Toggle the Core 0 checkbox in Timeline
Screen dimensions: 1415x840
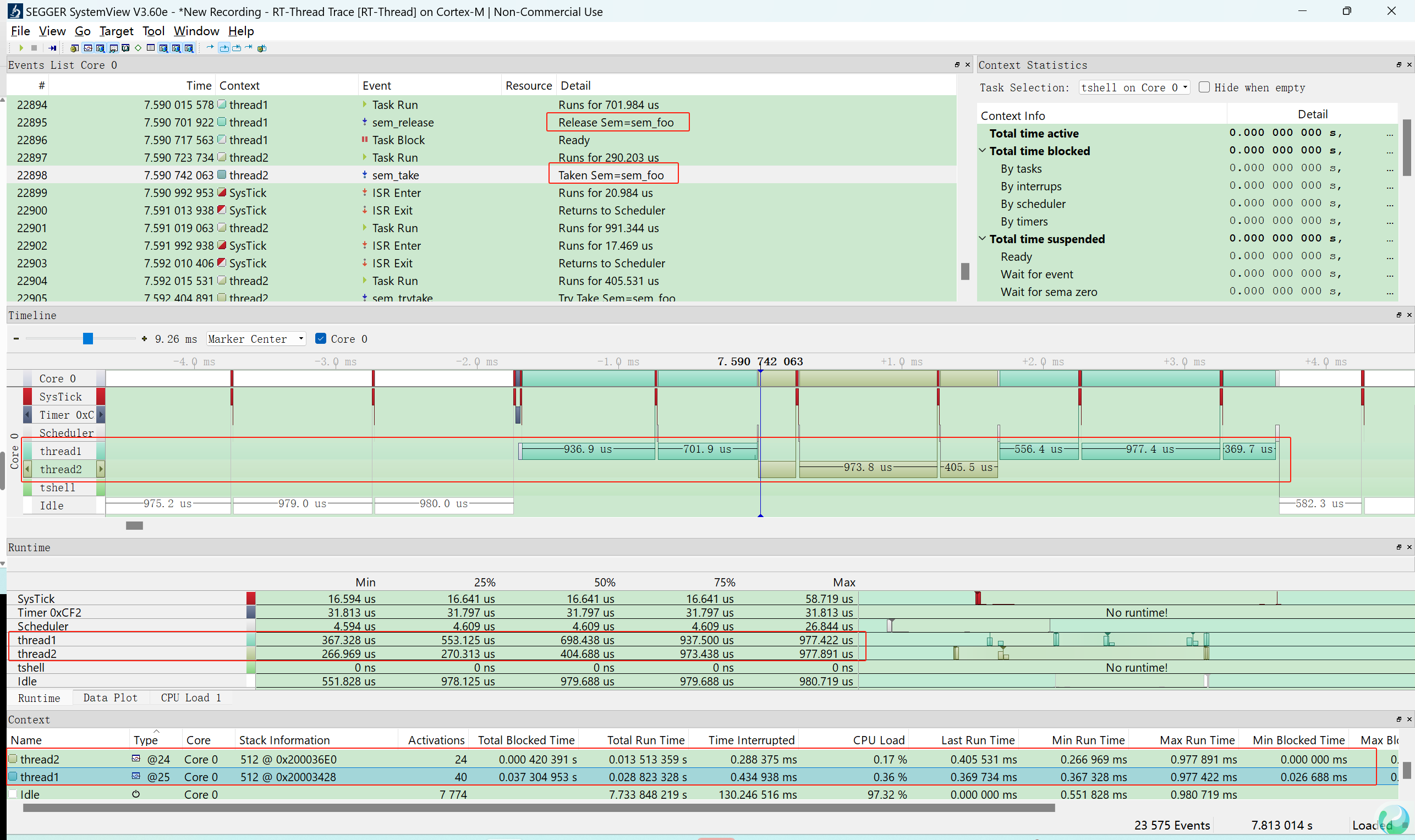320,338
